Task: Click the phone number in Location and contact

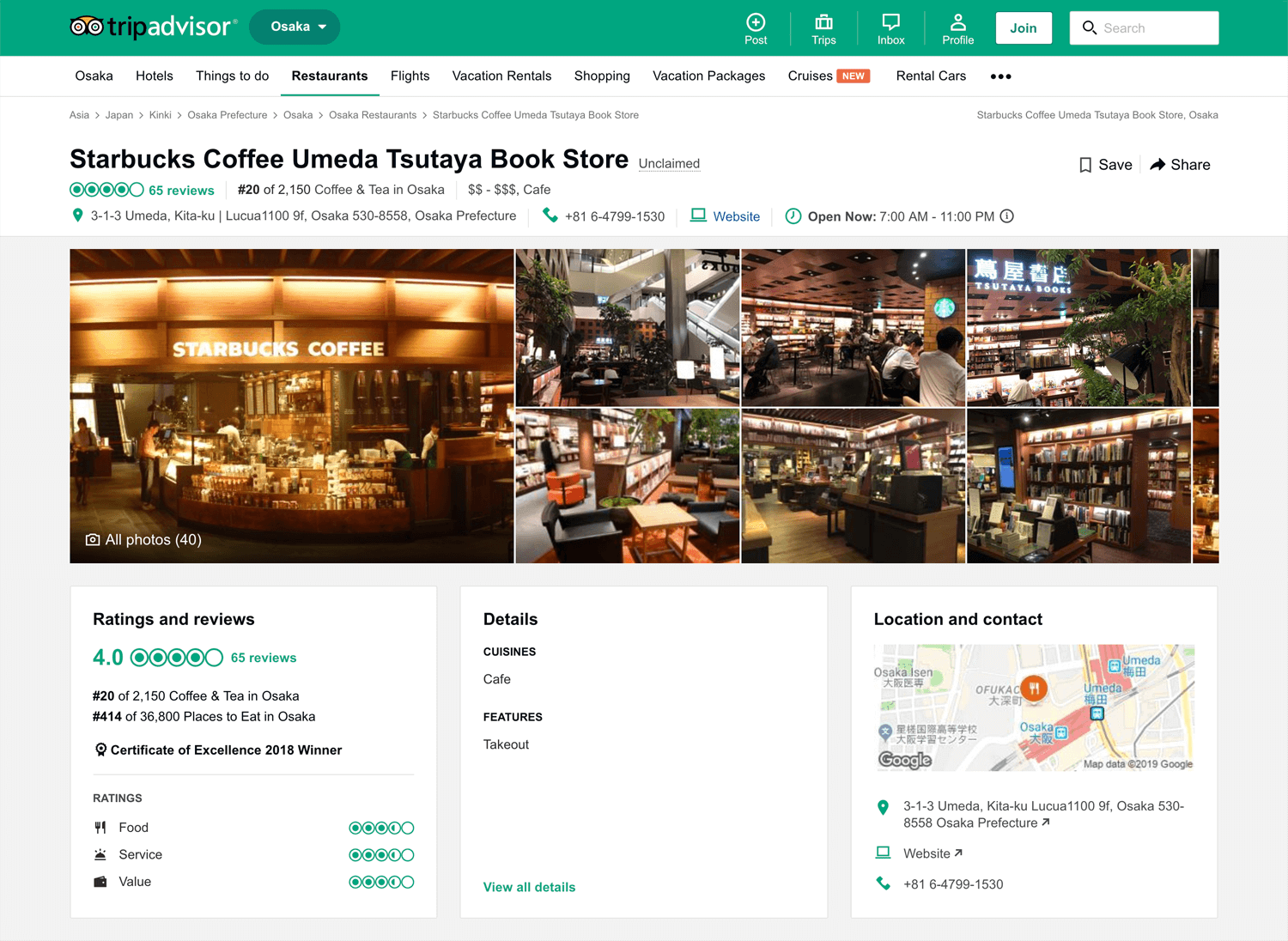Action: (x=953, y=884)
